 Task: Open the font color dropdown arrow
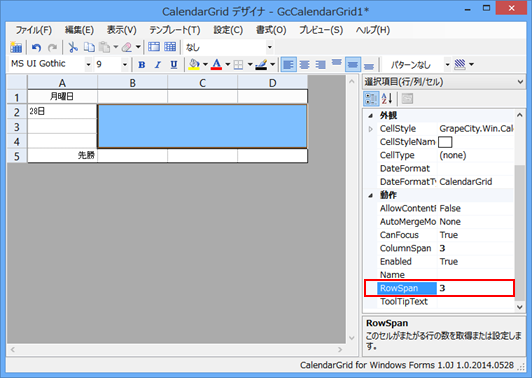(x=228, y=64)
